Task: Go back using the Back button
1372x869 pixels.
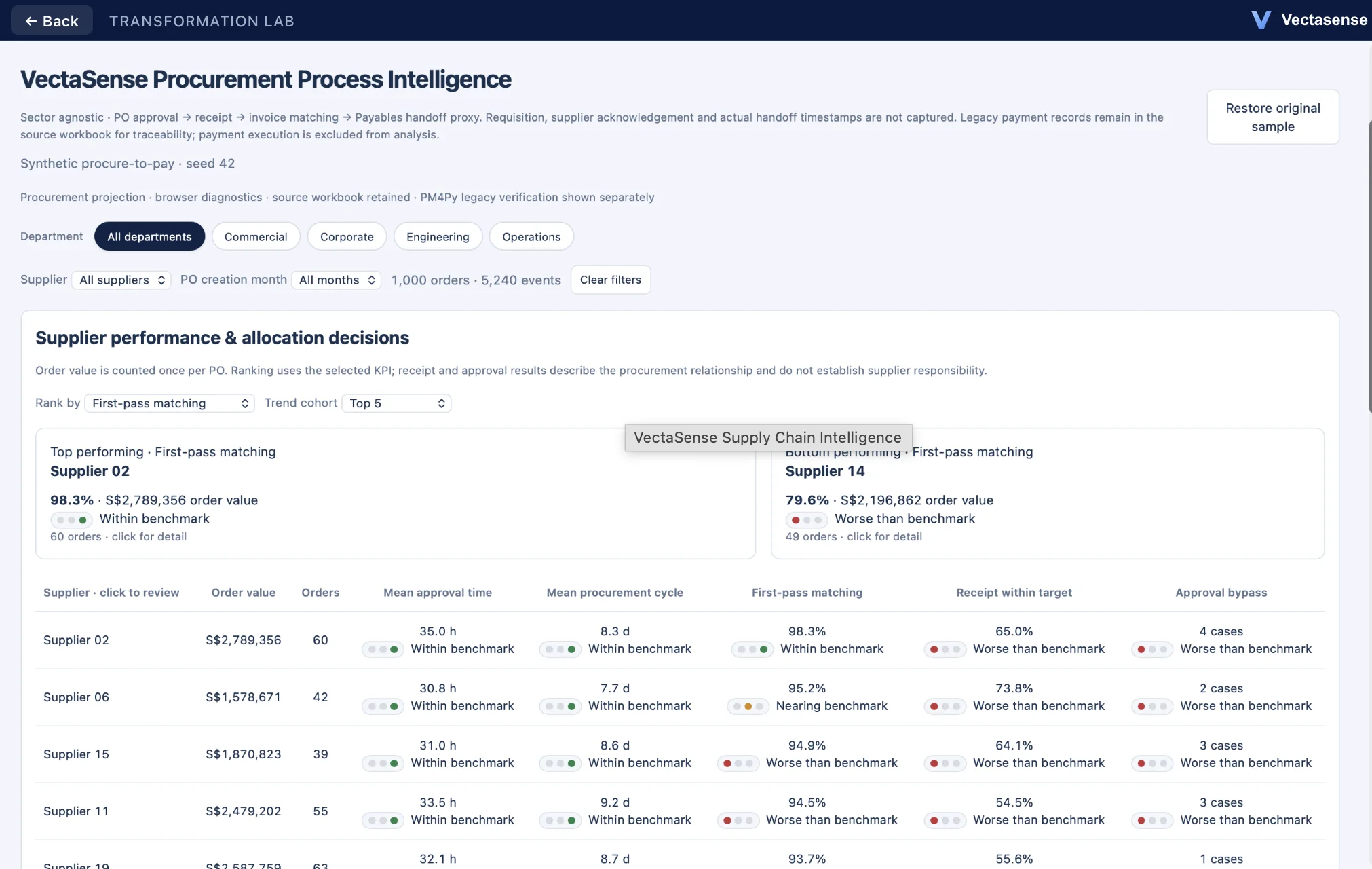Action: (x=52, y=20)
